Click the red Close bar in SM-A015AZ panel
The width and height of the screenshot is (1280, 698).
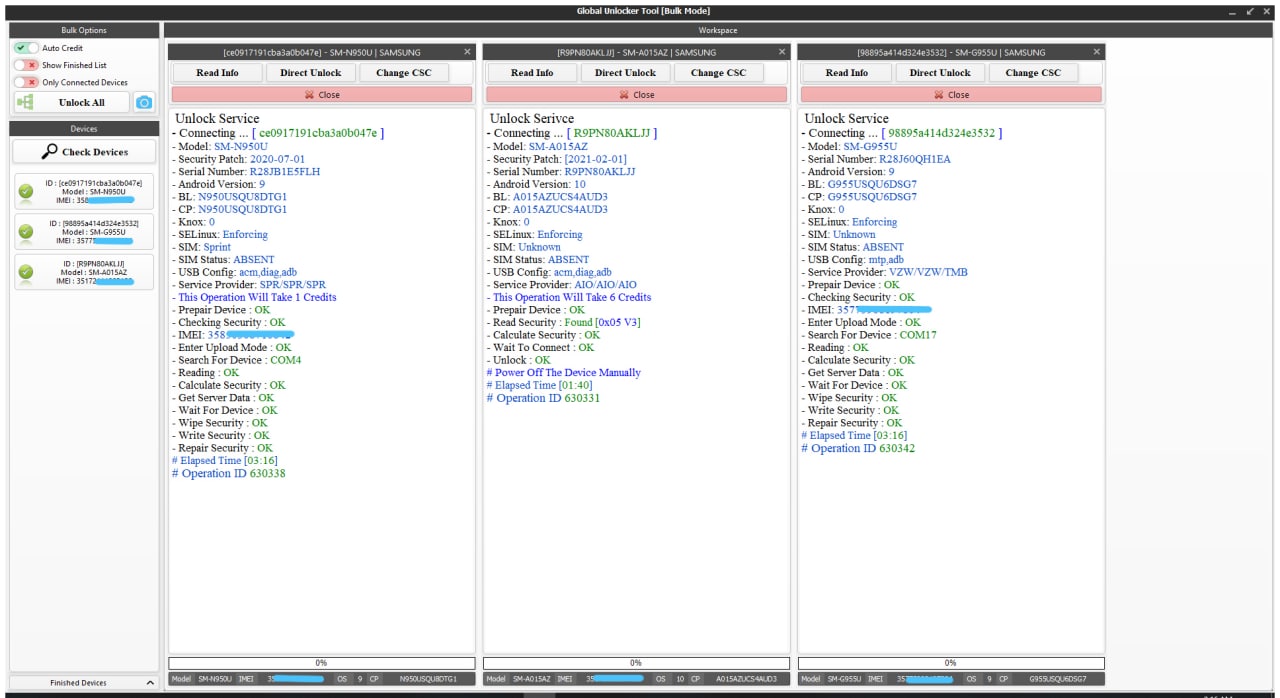pyautogui.click(x=636, y=95)
